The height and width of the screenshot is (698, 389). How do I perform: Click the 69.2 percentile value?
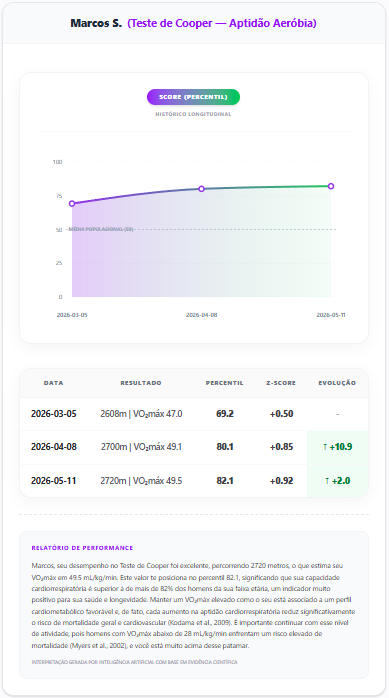(x=225, y=414)
